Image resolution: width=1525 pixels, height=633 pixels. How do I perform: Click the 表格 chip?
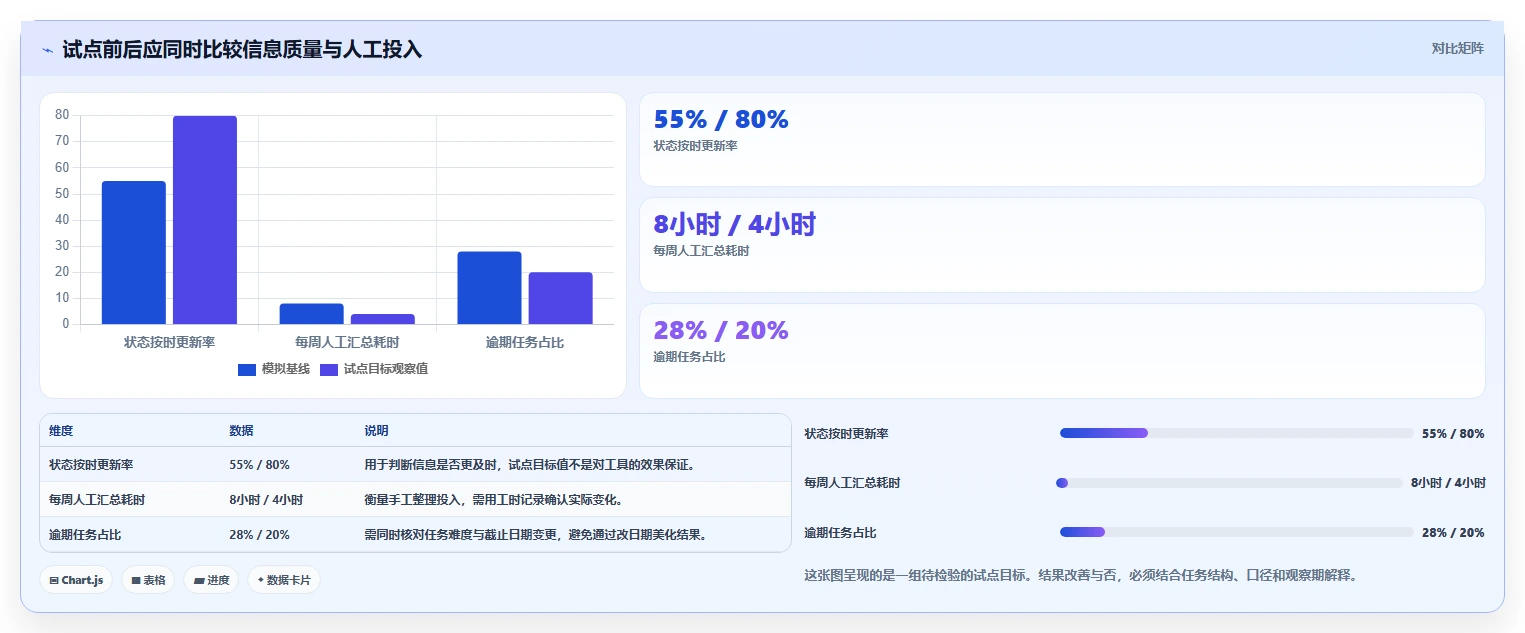tap(148, 580)
